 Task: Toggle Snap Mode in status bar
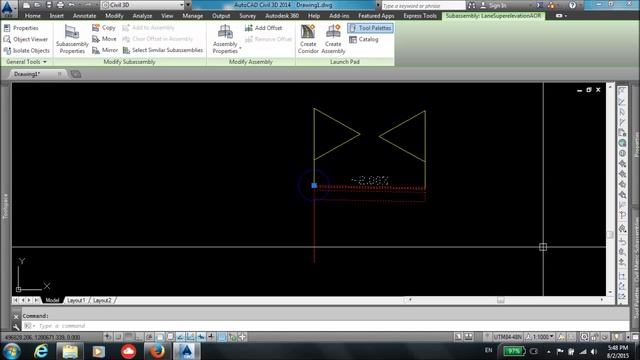118,337
